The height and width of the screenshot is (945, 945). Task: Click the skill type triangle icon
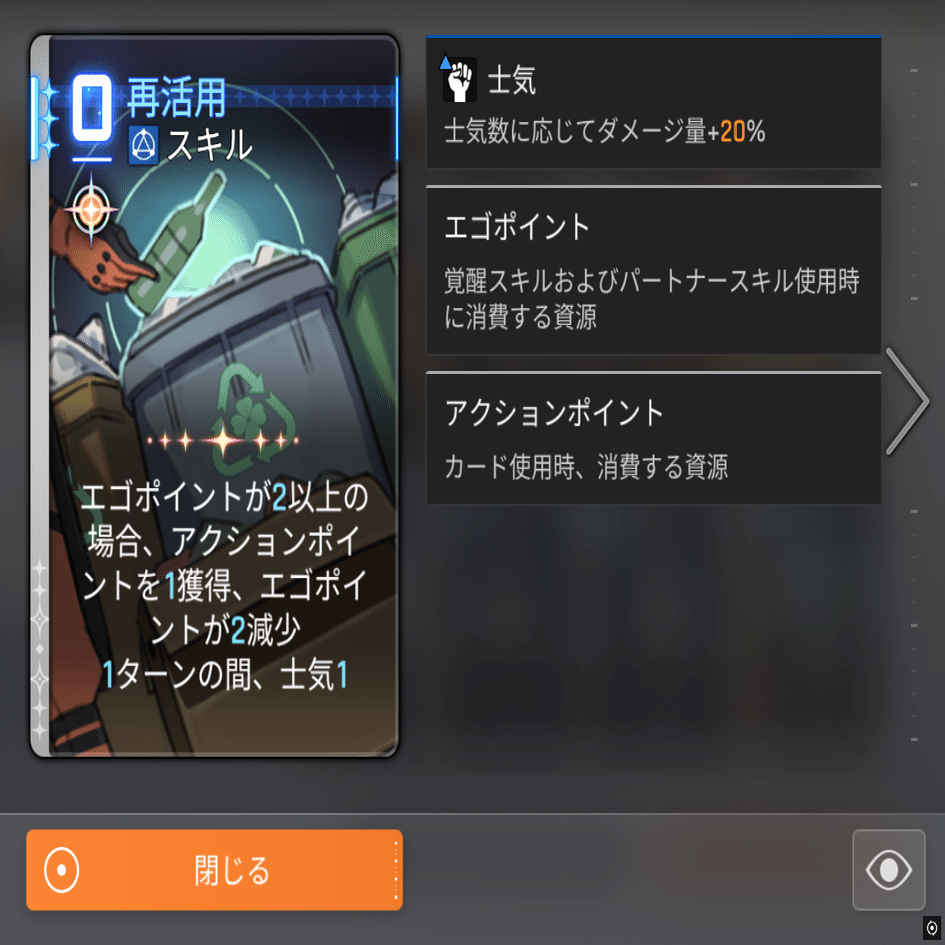pyautogui.click(x=143, y=145)
